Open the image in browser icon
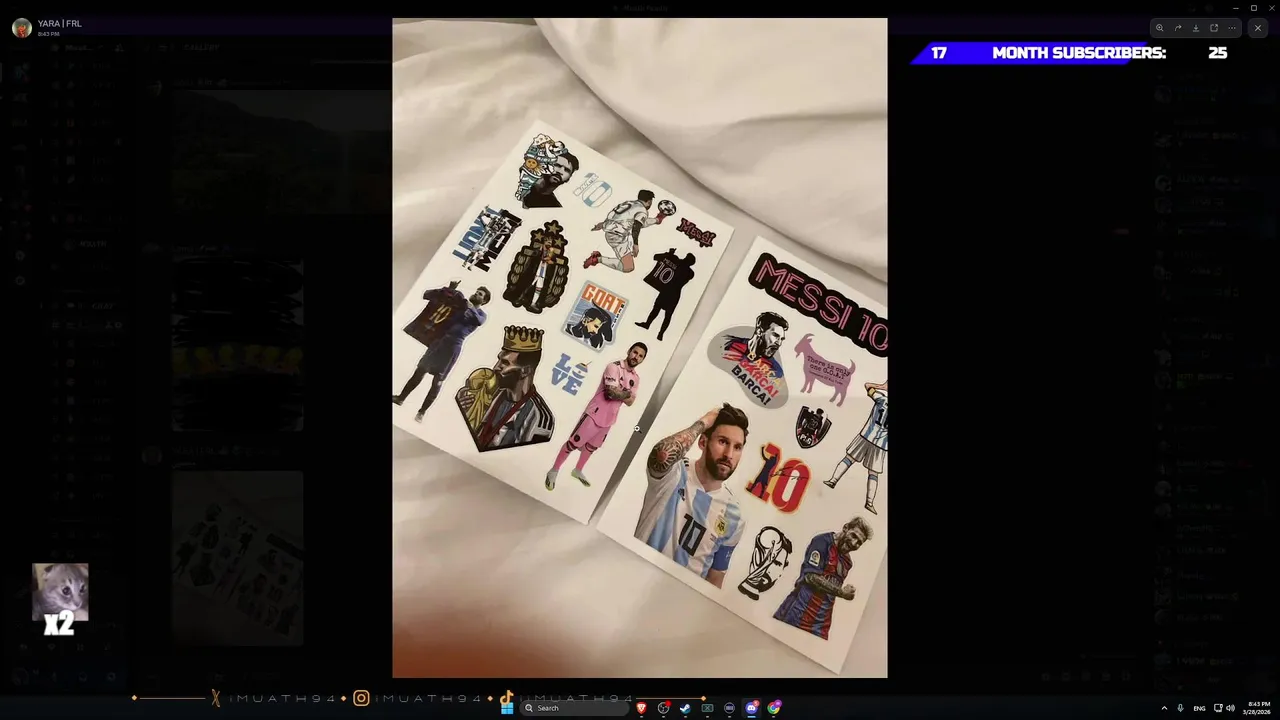The height and width of the screenshot is (720, 1280). (1214, 28)
